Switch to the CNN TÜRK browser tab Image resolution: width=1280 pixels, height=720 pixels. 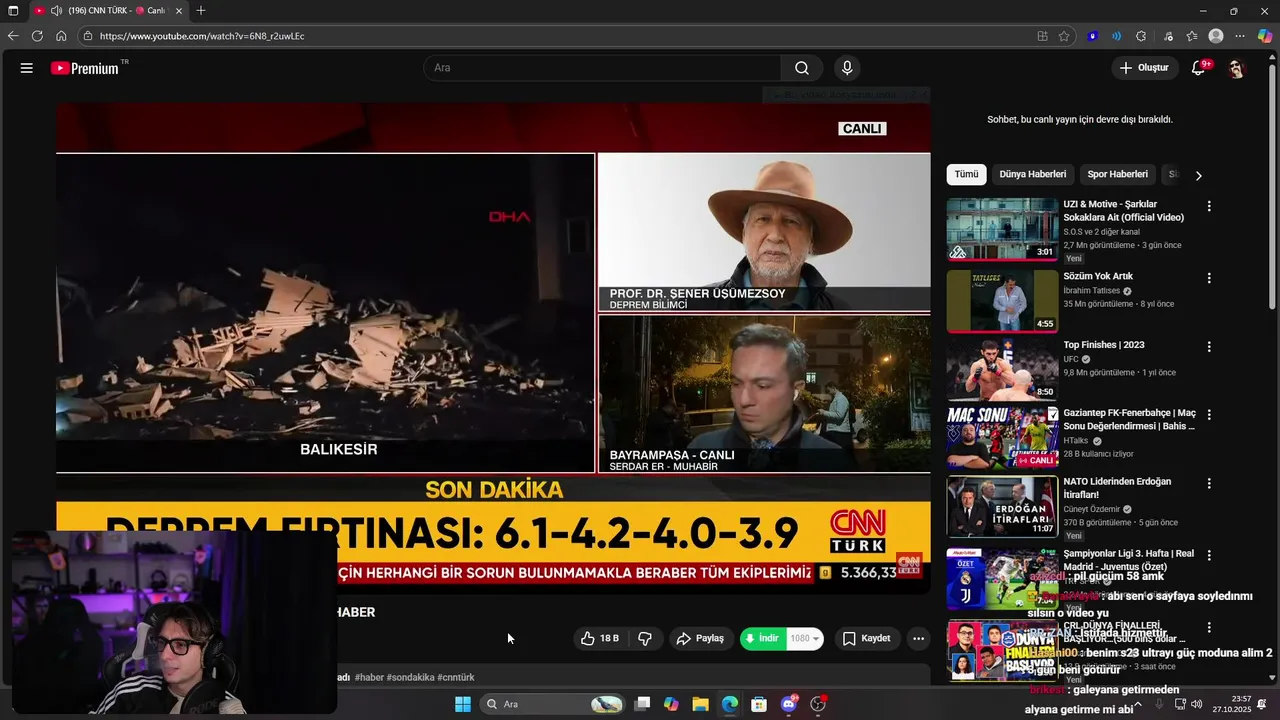108,10
